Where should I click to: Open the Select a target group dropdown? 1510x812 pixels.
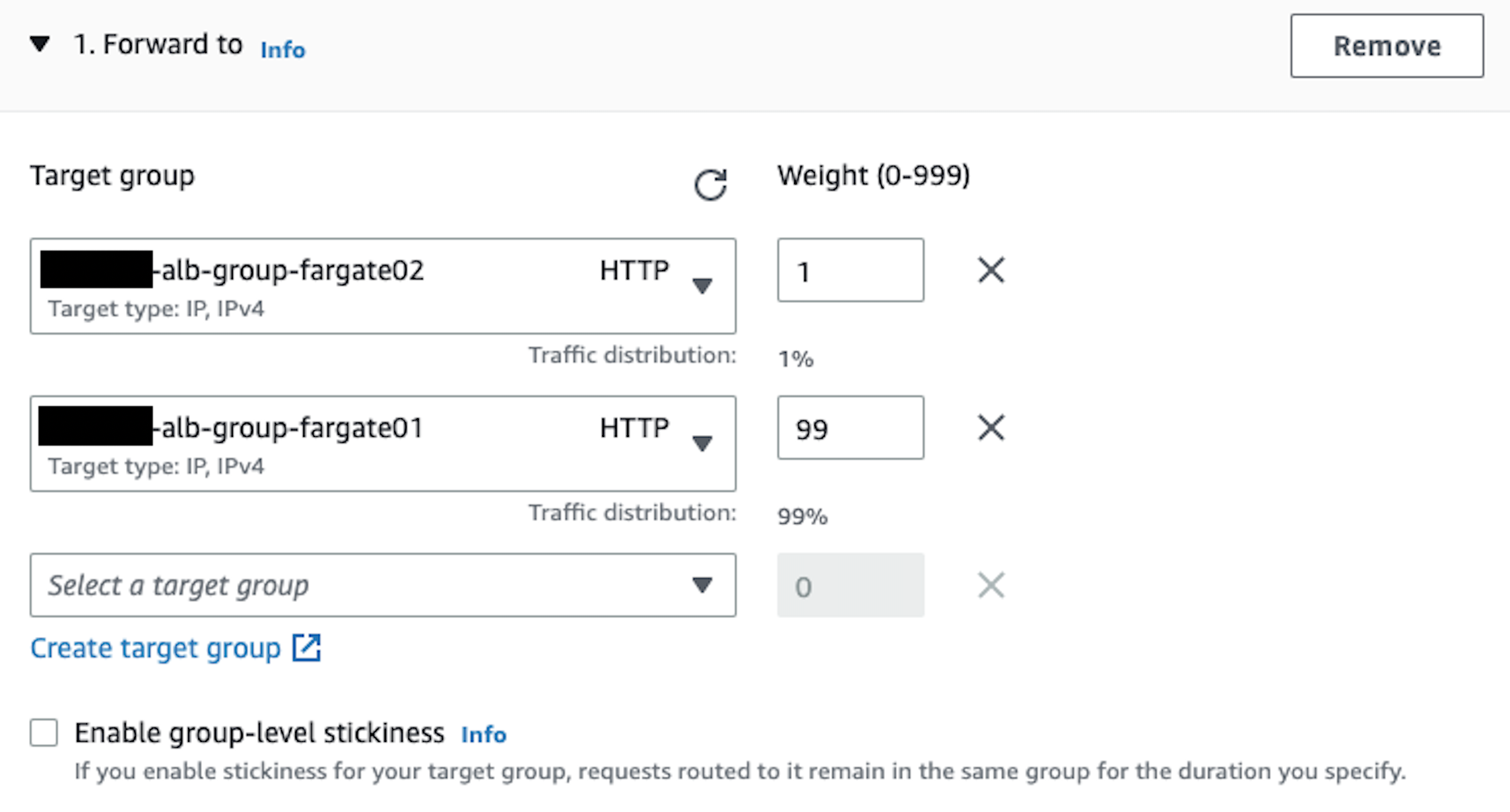[383, 585]
